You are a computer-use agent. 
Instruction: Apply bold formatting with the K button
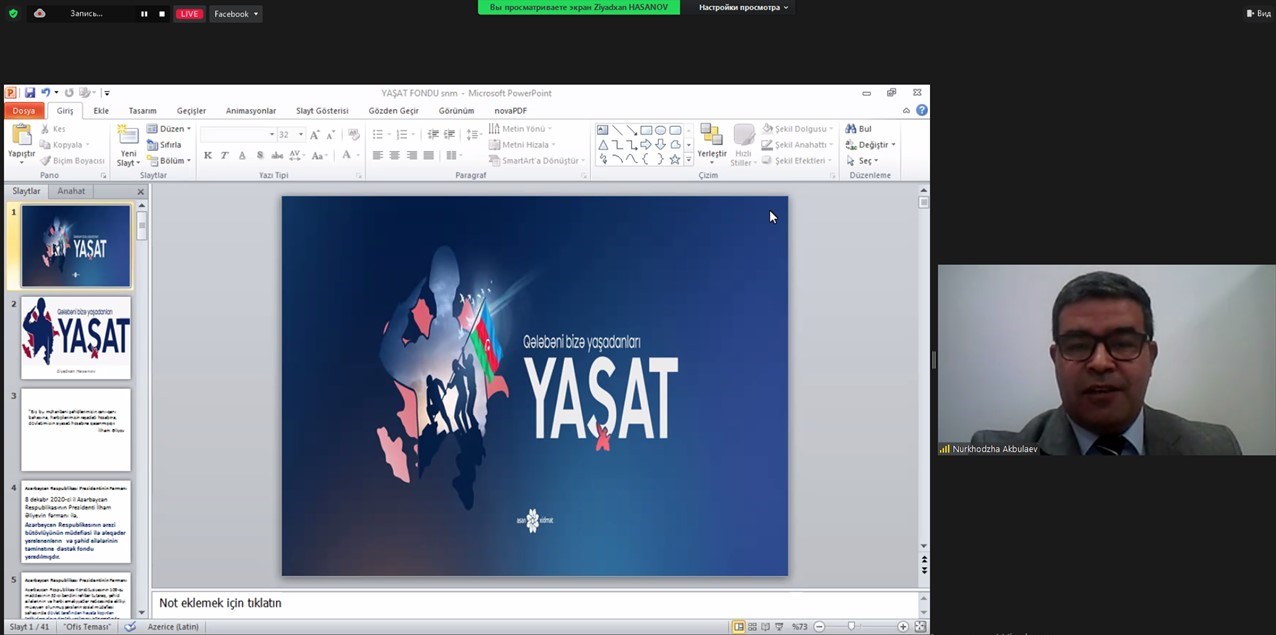[x=207, y=155]
